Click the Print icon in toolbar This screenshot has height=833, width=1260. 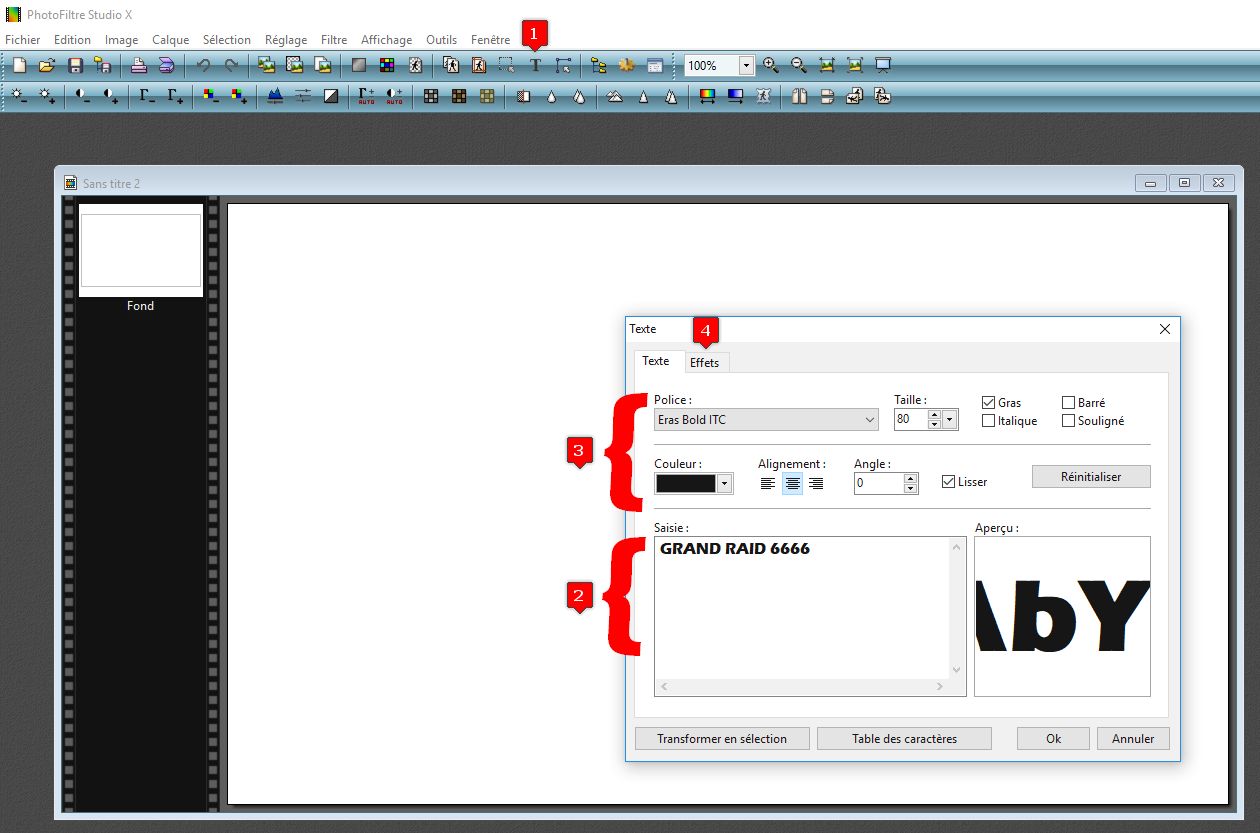139,66
